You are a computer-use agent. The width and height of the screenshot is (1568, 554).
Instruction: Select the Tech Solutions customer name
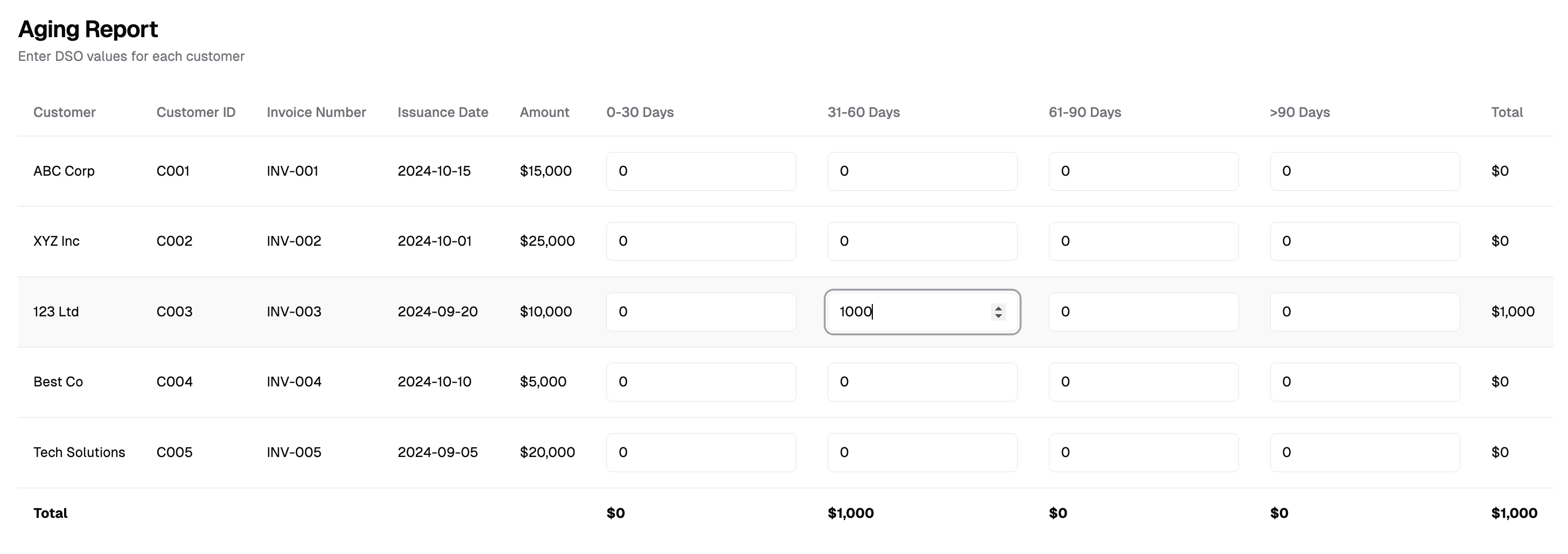tap(79, 453)
